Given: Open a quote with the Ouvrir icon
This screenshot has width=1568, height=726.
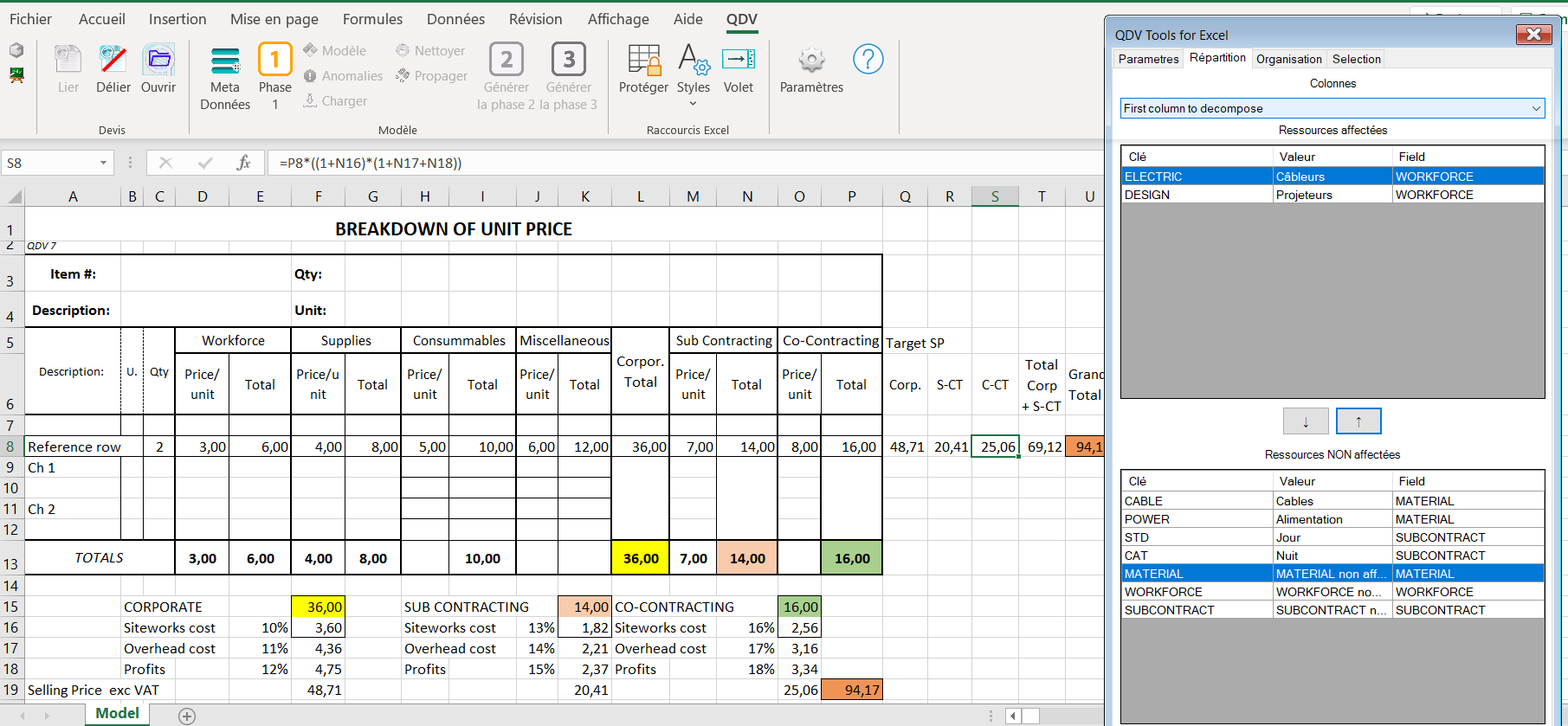Looking at the screenshot, I should (x=158, y=68).
